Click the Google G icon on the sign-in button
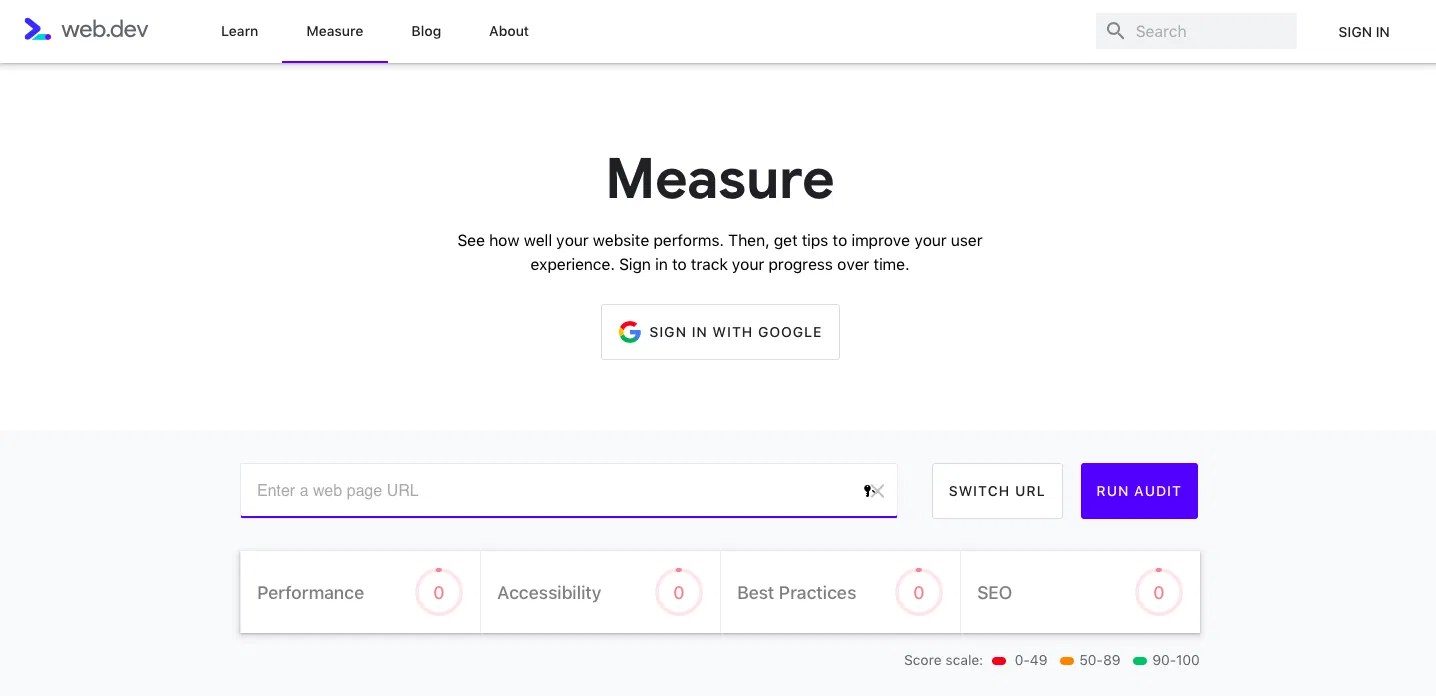Screen dimensions: 1436x696 click(630, 331)
